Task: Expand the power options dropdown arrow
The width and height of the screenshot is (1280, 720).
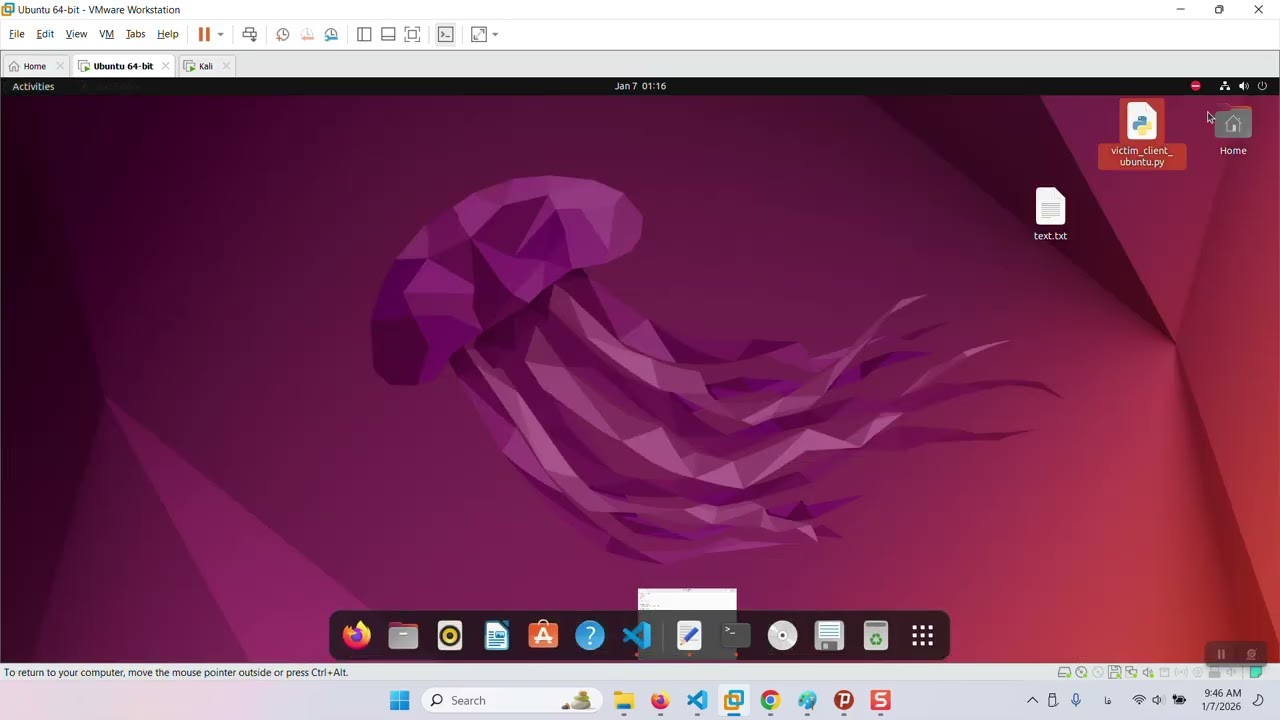Action: 220,34
